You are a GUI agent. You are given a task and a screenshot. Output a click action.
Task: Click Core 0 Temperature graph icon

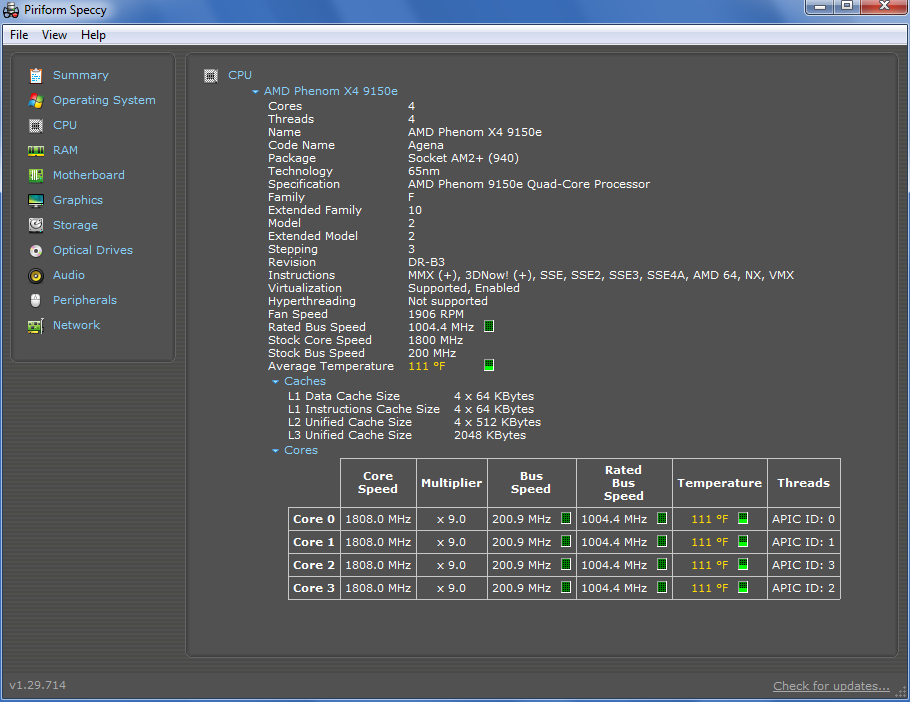coord(743,518)
